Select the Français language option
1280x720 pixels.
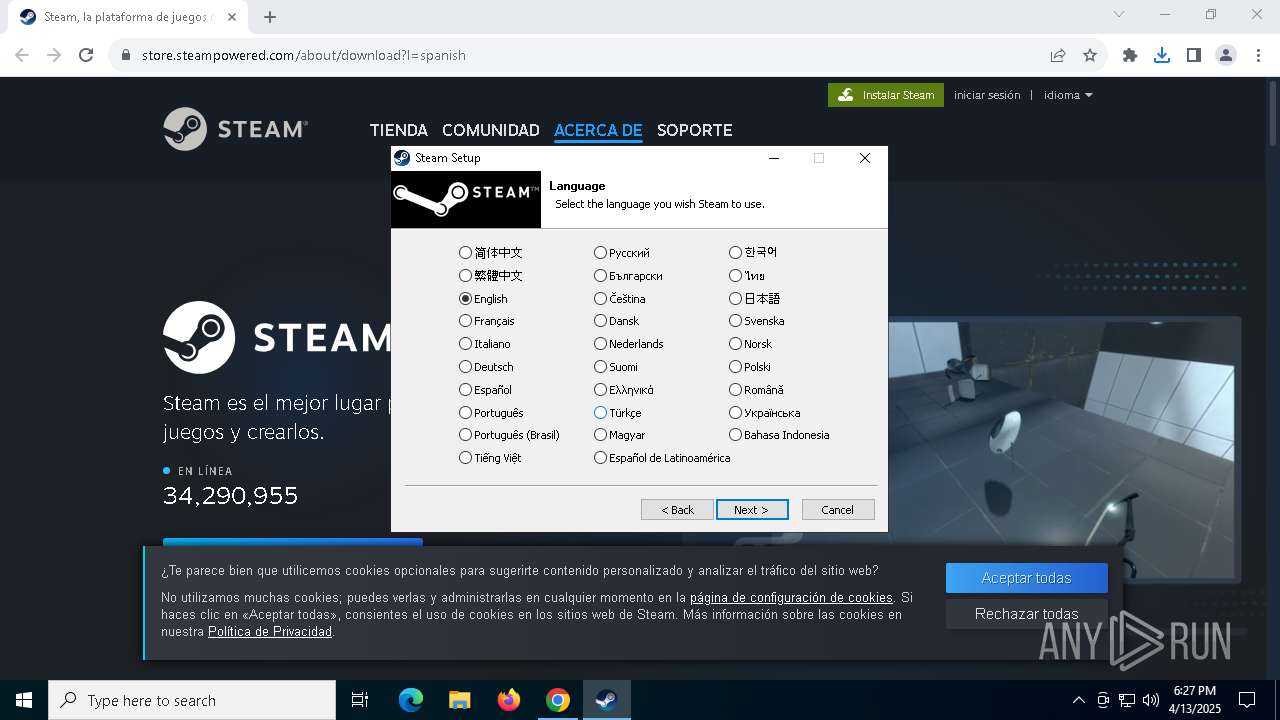[487, 321]
